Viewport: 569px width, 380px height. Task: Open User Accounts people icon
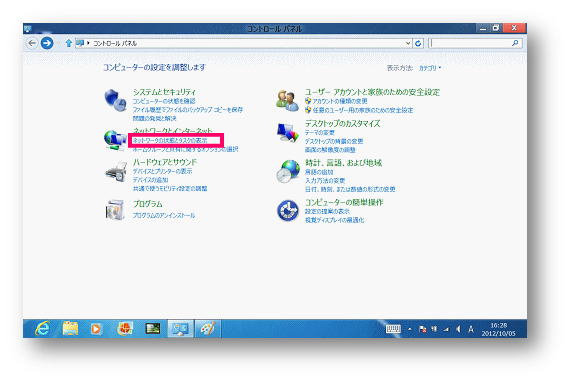coord(287,100)
